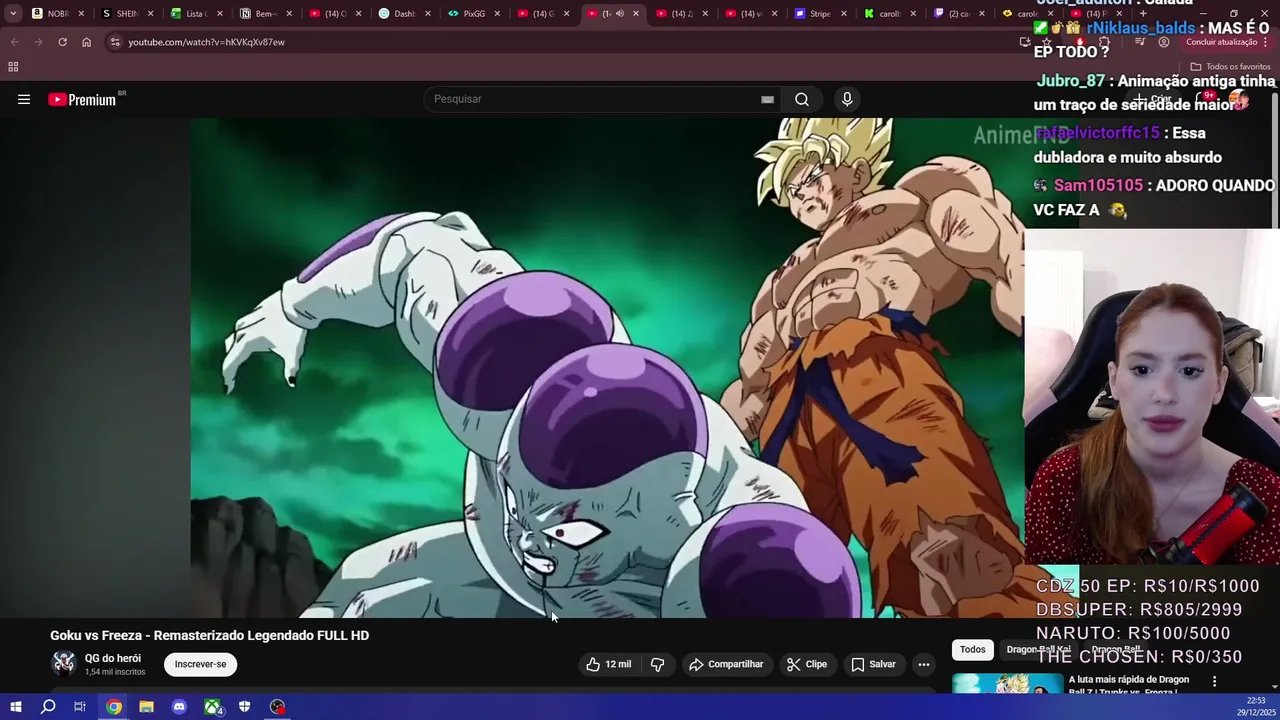Mute the playing tab via speaker icon

pos(620,14)
